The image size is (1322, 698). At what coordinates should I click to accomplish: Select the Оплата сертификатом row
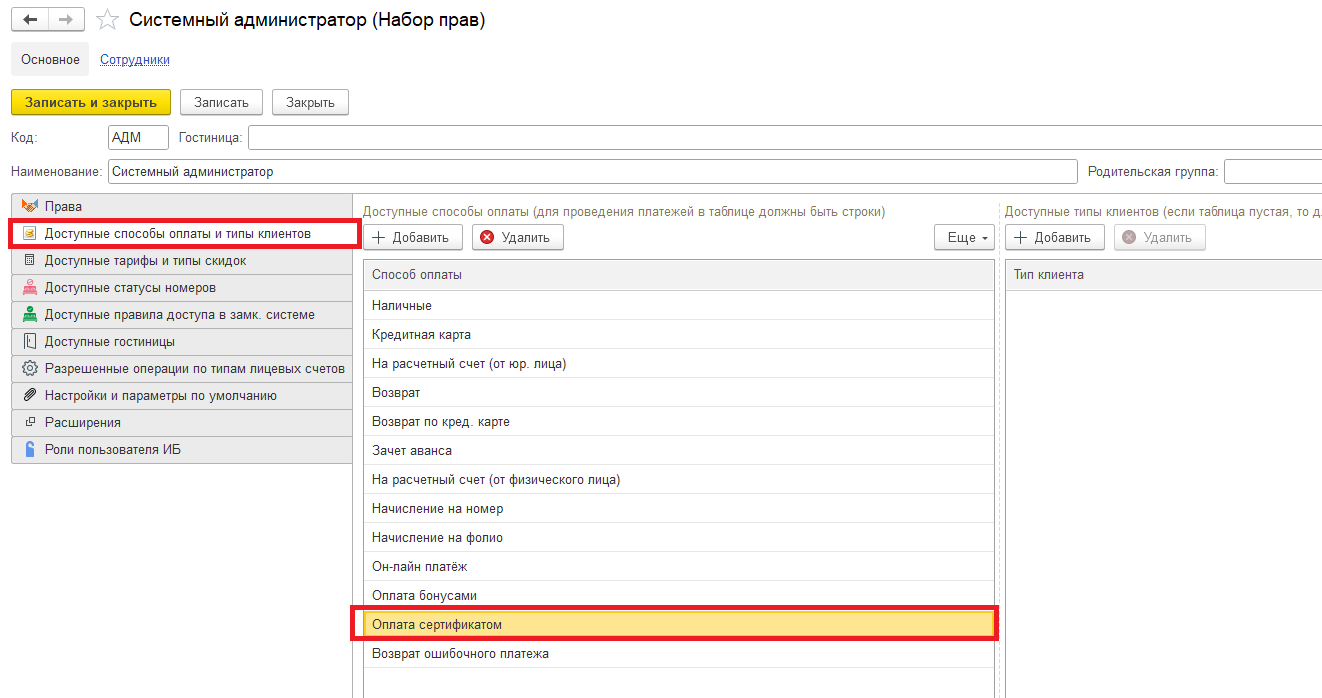pos(679,624)
